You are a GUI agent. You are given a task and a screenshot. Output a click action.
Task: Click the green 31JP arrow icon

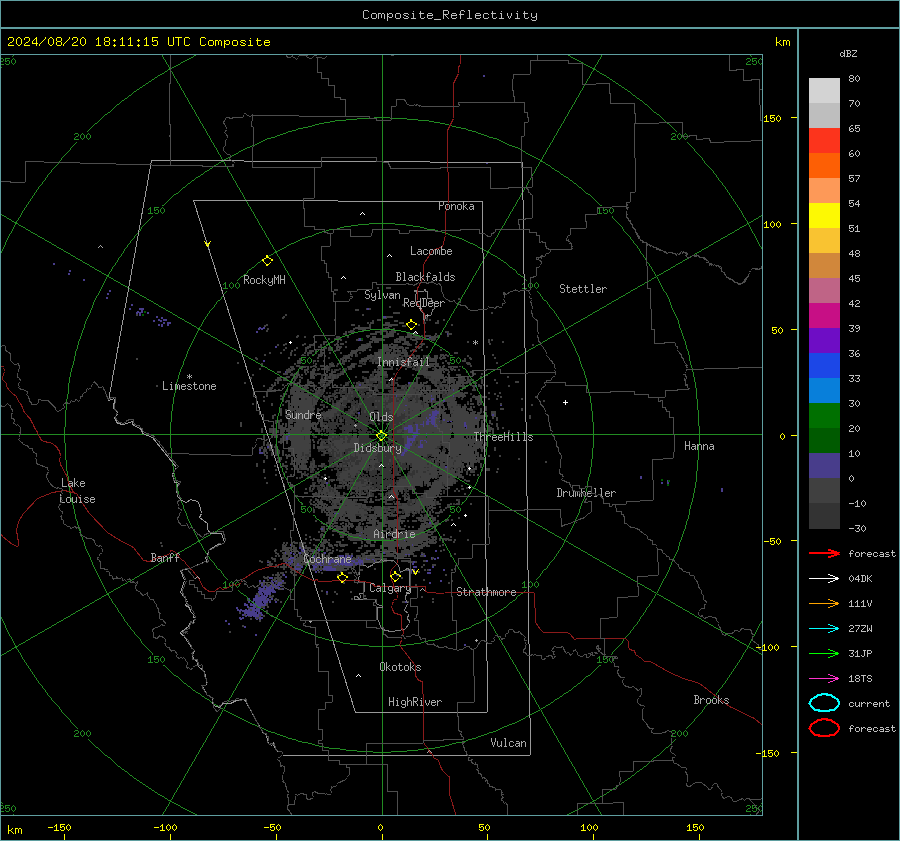[824, 653]
